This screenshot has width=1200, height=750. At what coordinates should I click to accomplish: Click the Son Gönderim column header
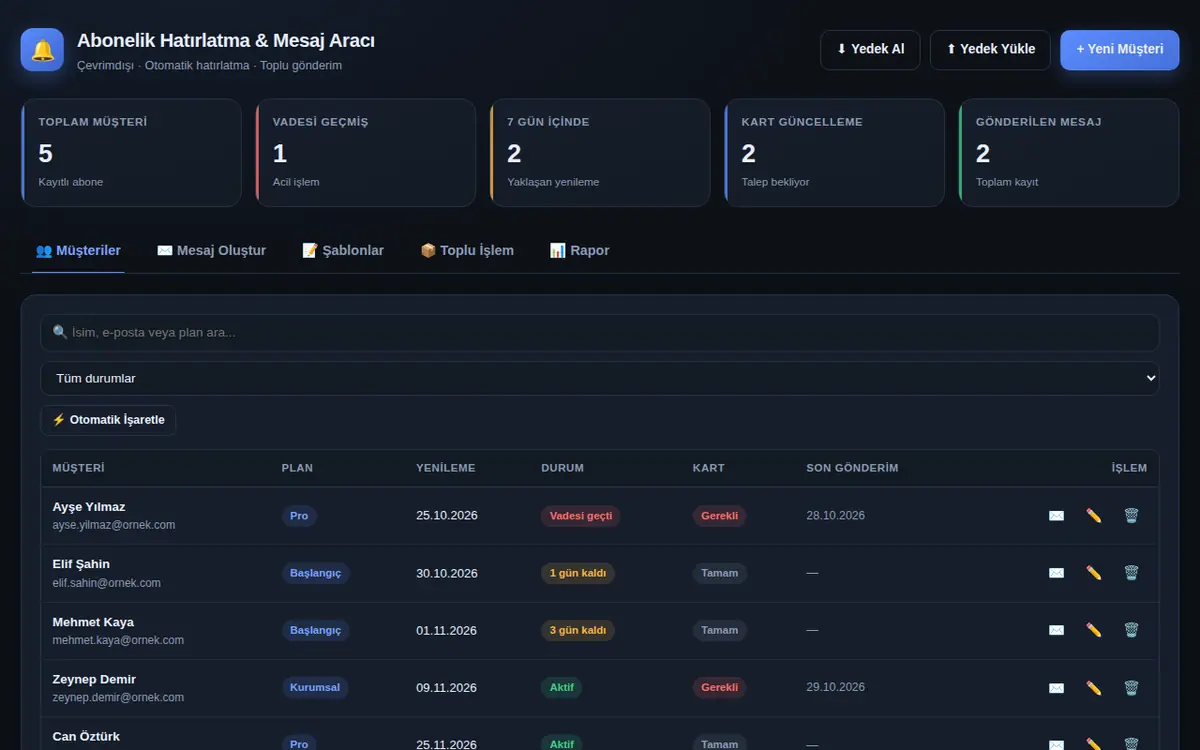coord(852,468)
